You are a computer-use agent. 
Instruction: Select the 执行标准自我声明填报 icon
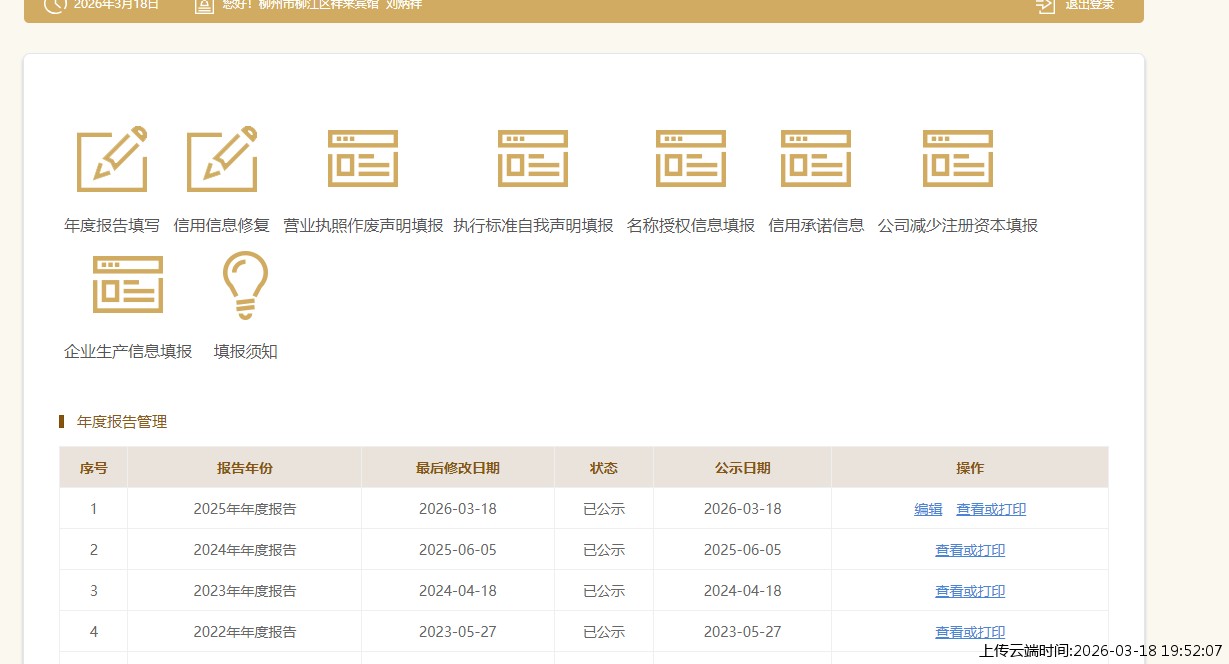point(533,160)
